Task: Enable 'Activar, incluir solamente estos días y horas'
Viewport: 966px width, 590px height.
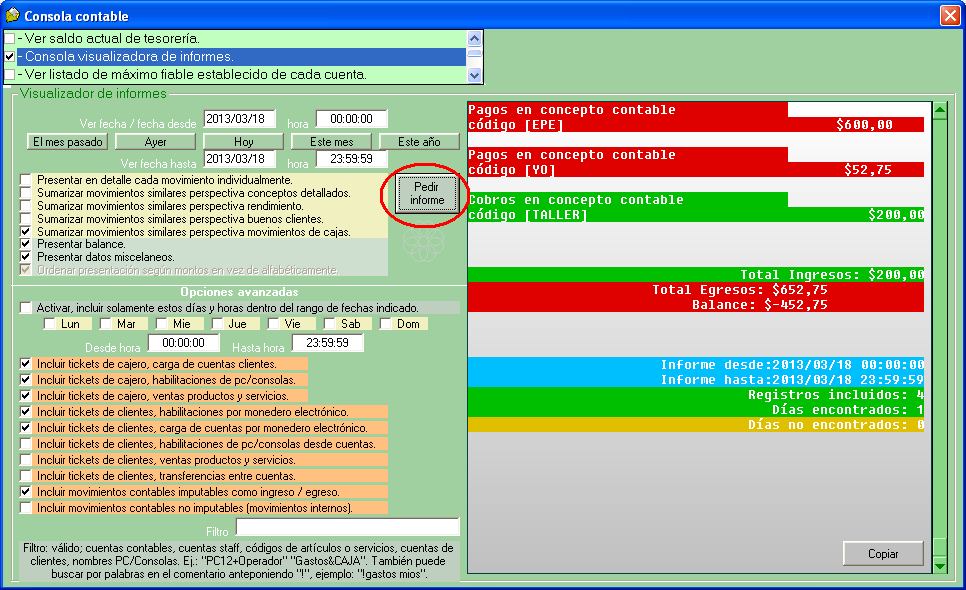Action: coord(25,307)
